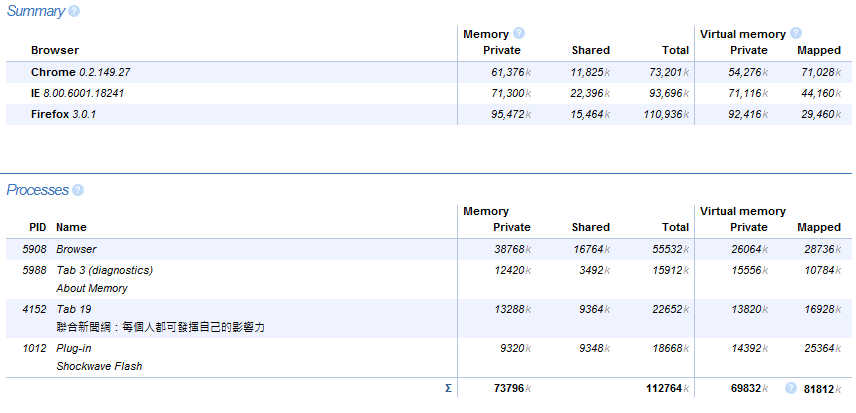The height and width of the screenshot is (413, 856).
Task: Click the Tab 3 (diagnostics) process entry
Action: click(104, 270)
